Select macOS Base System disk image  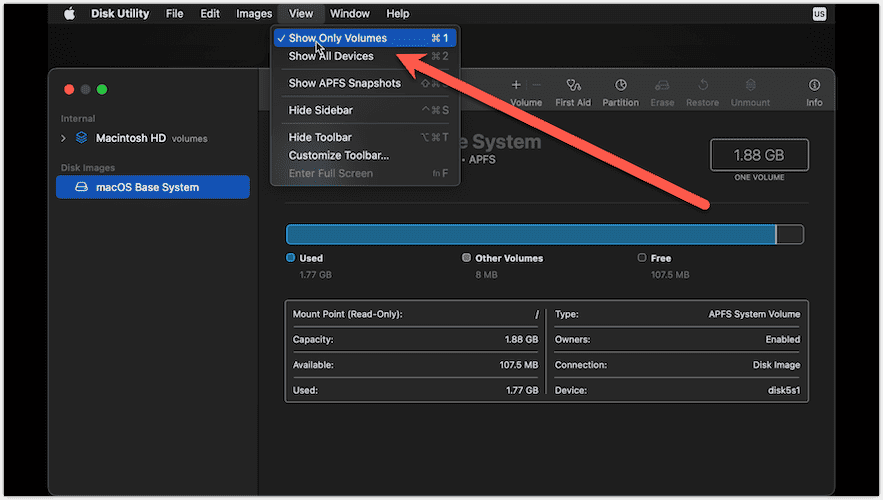pyautogui.click(x=152, y=187)
